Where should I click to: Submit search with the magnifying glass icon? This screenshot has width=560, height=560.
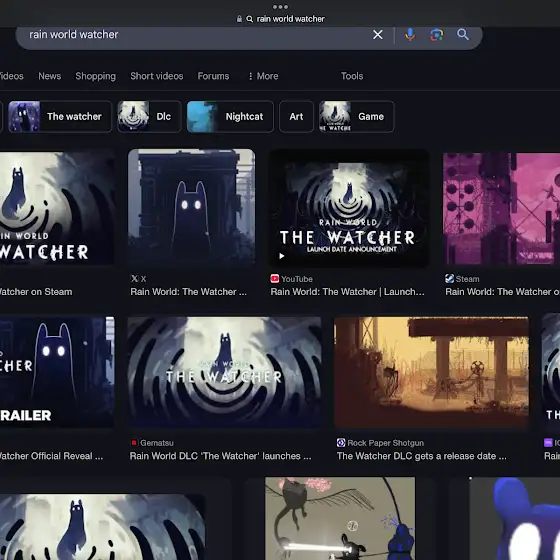[x=463, y=34]
